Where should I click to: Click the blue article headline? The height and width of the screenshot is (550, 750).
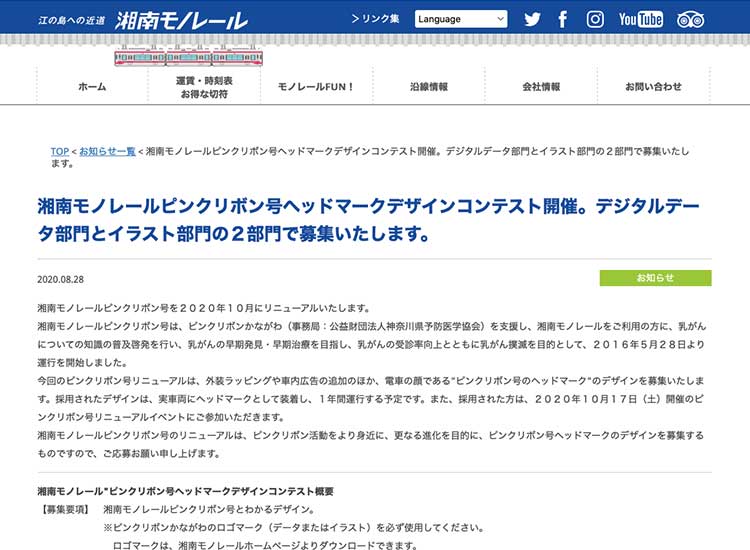pos(368,220)
